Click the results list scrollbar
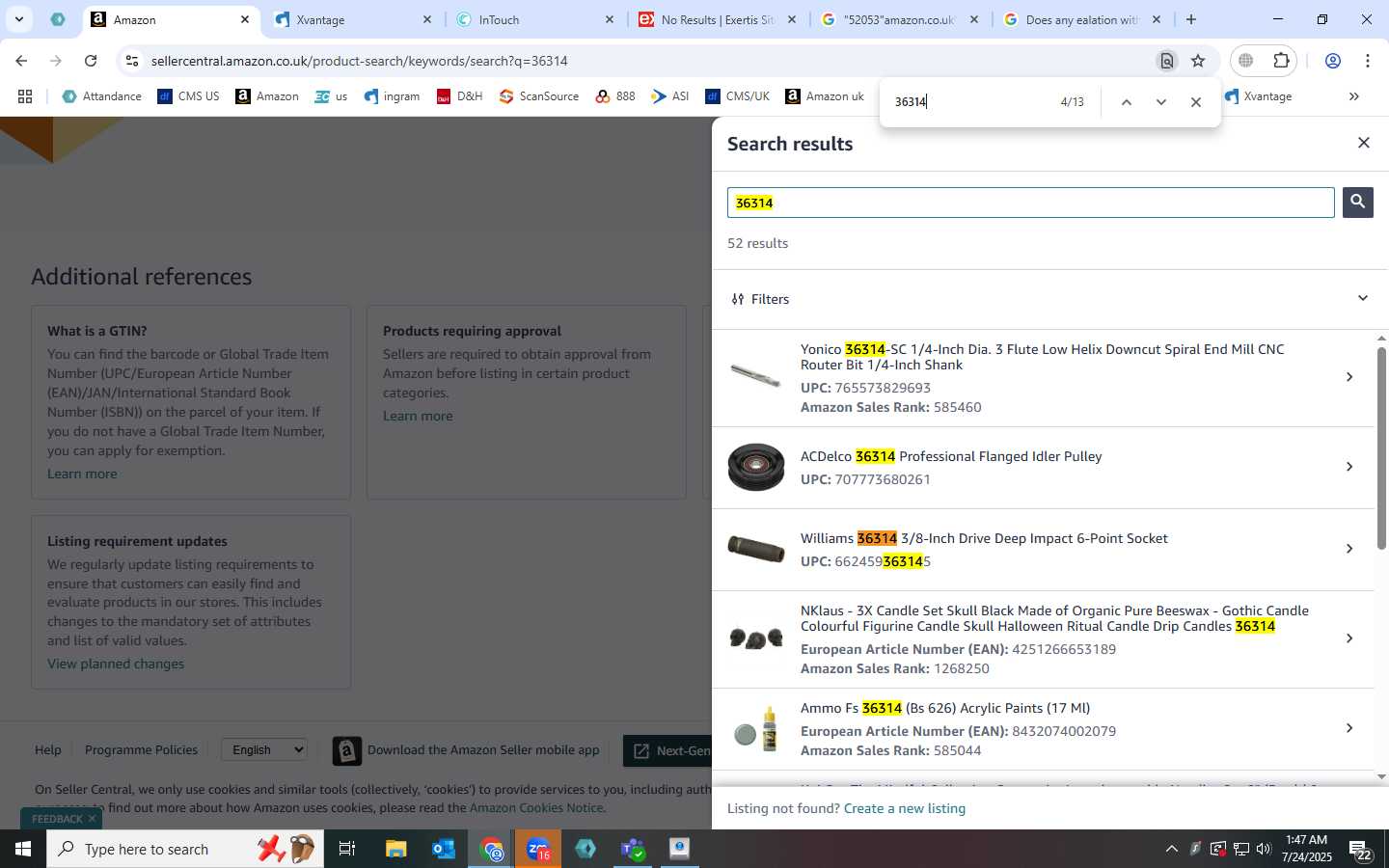The height and width of the screenshot is (868, 1389). [x=1381, y=448]
